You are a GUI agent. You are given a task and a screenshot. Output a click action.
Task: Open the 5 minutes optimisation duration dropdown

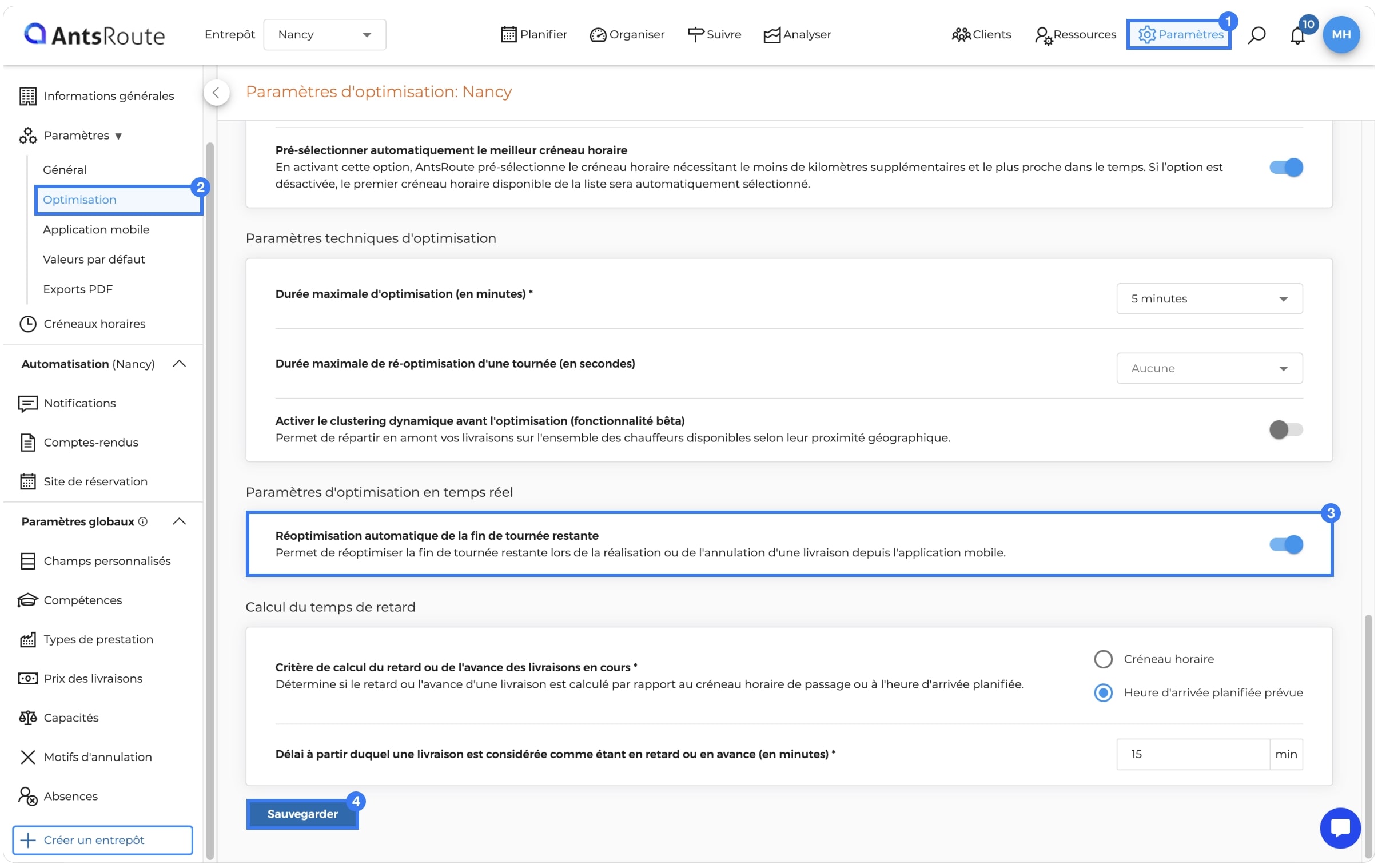tap(1209, 298)
